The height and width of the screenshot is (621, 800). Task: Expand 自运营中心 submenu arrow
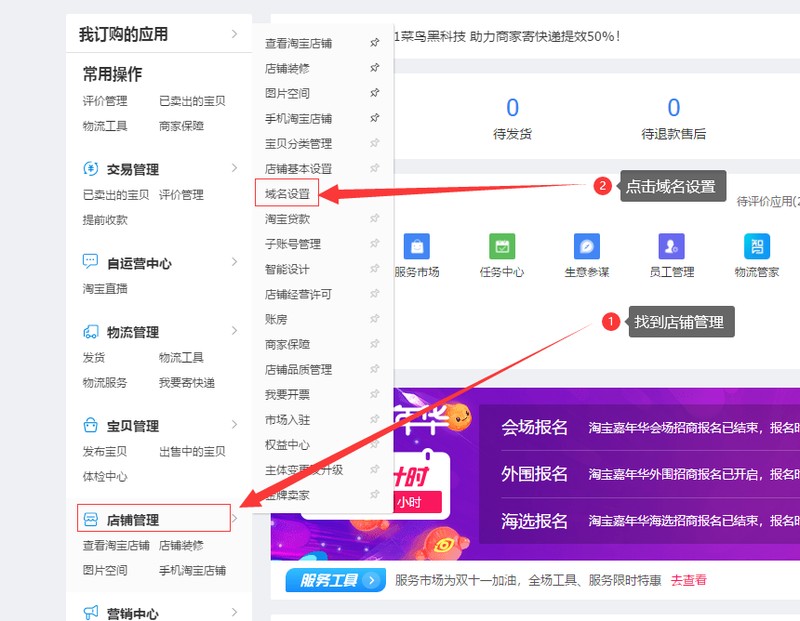pyautogui.click(x=234, y=262)
